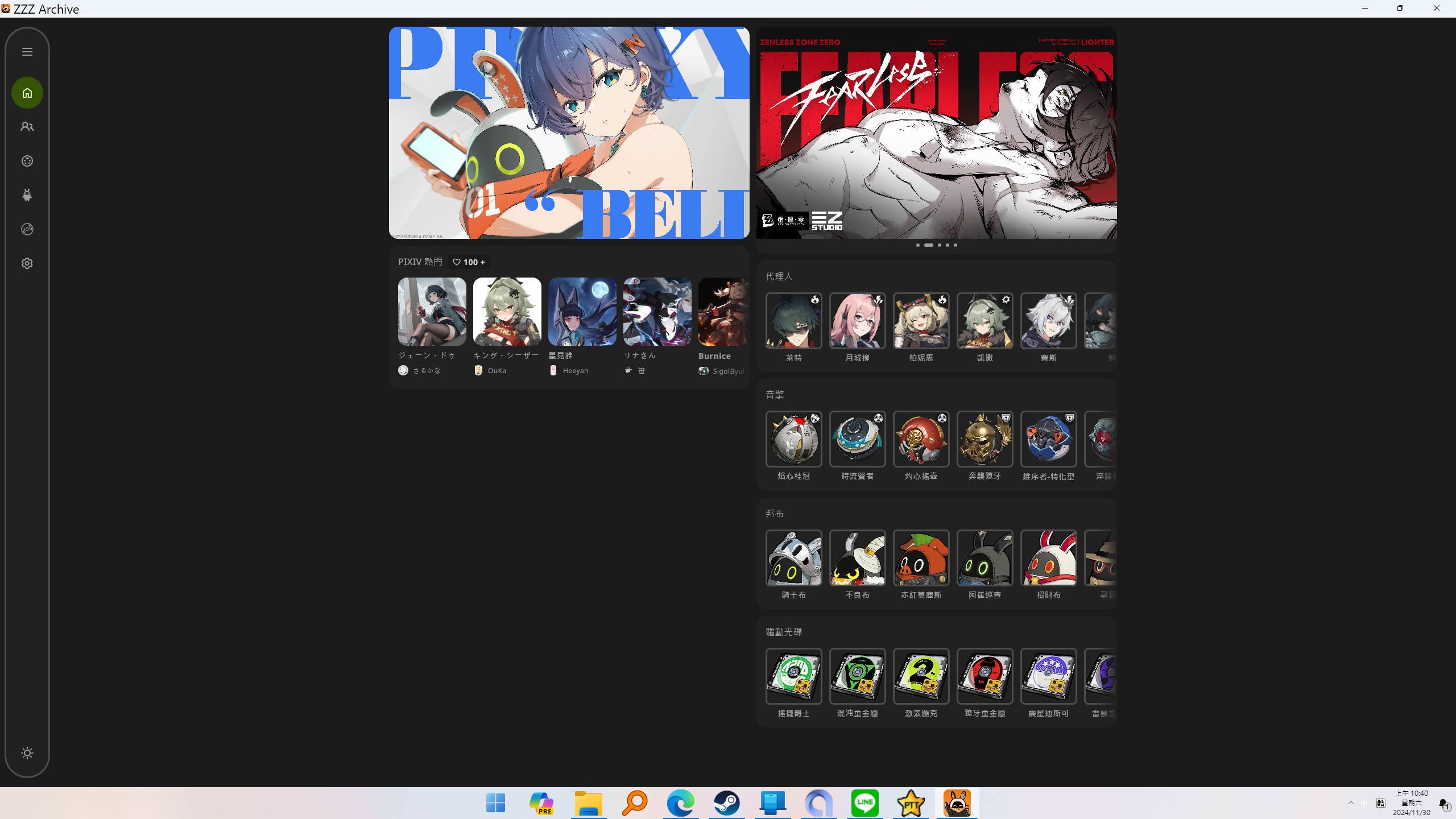Select agent 月城柳
Viewport: 1456px width, 819px height.
coord(858,321)
